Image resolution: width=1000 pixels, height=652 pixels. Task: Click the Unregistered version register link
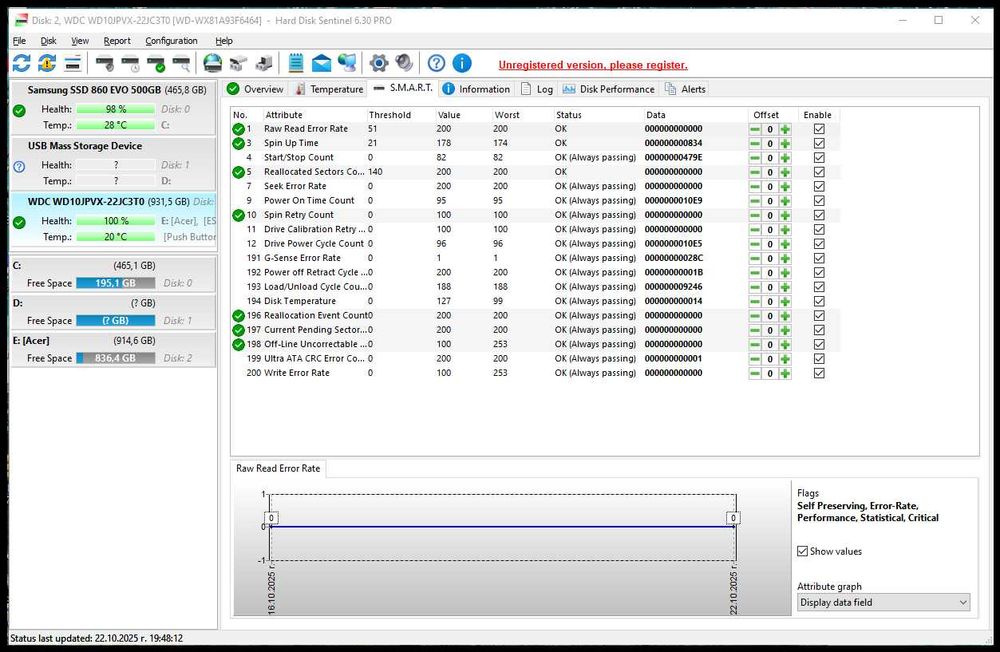coord(593,65)
